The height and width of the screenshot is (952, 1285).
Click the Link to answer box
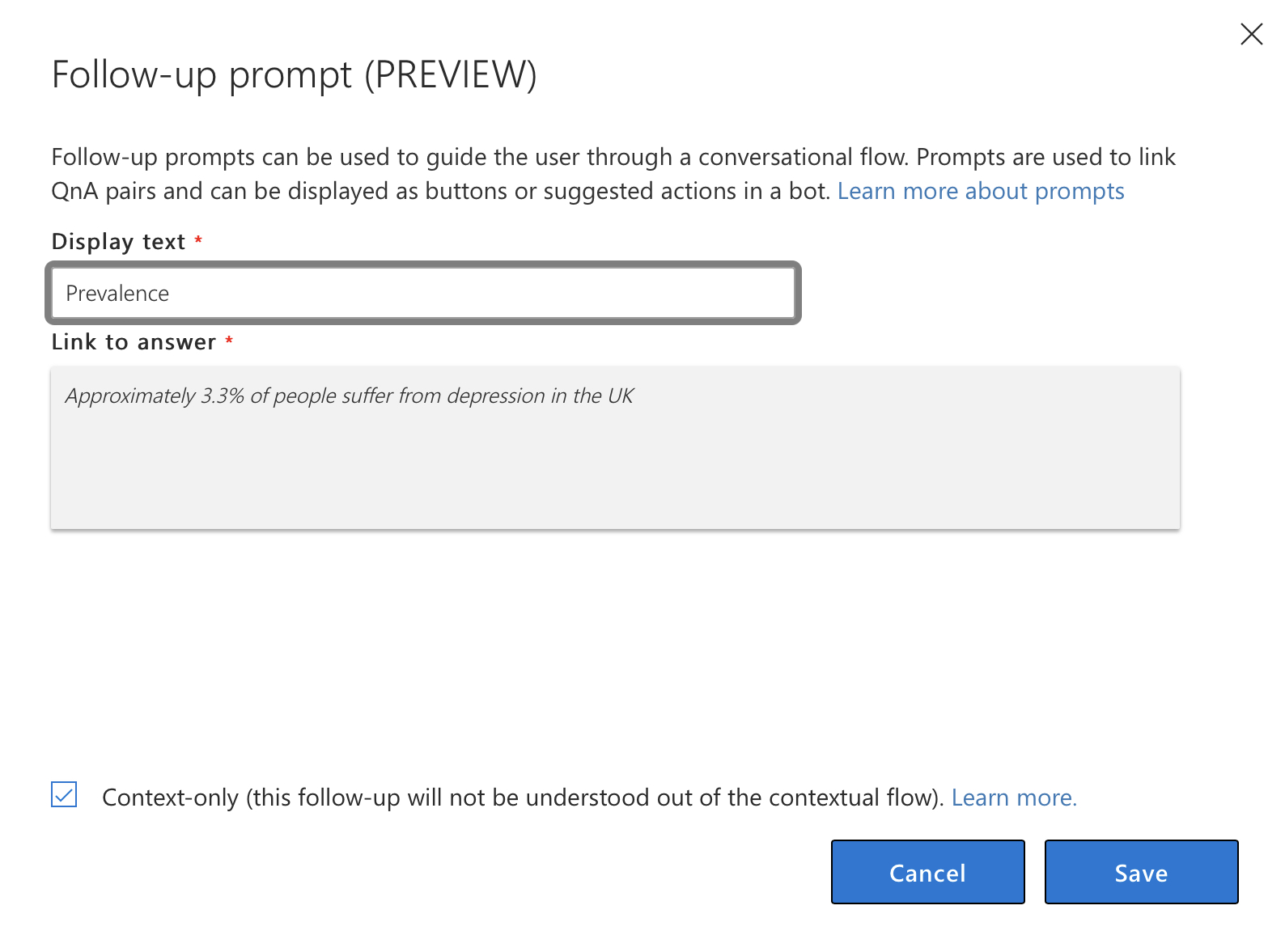615,448
